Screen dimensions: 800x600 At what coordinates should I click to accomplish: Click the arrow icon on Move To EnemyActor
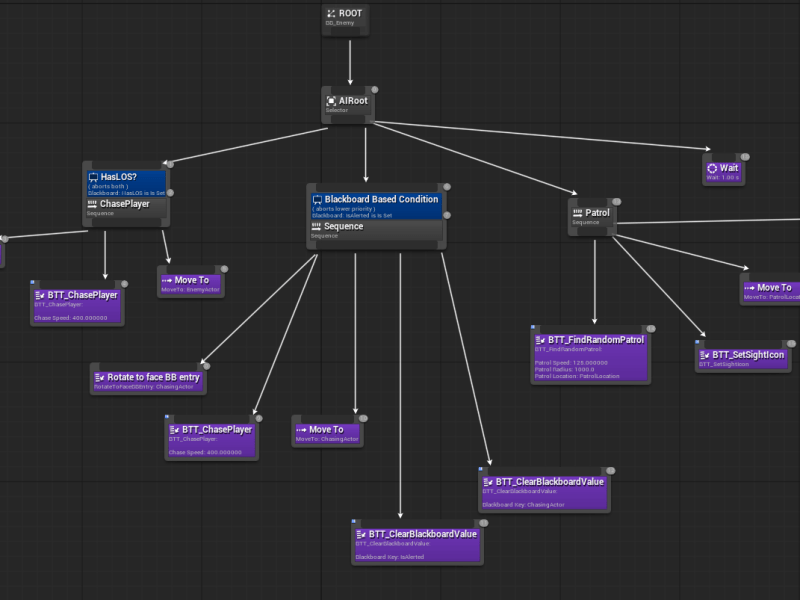click(166, 281)
